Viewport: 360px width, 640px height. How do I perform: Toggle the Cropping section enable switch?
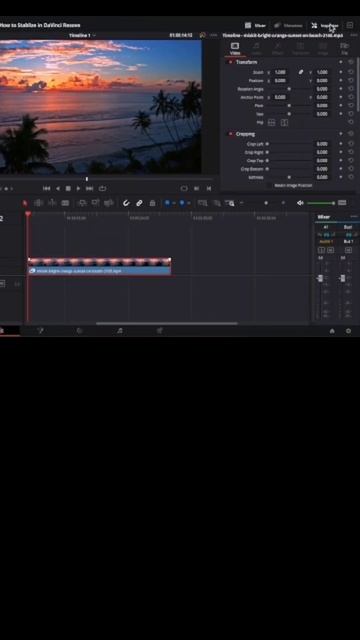click(231, 134)
